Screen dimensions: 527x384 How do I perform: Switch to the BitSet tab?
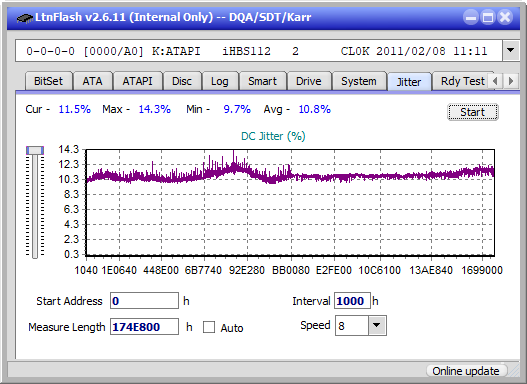[x=48, y=81]
